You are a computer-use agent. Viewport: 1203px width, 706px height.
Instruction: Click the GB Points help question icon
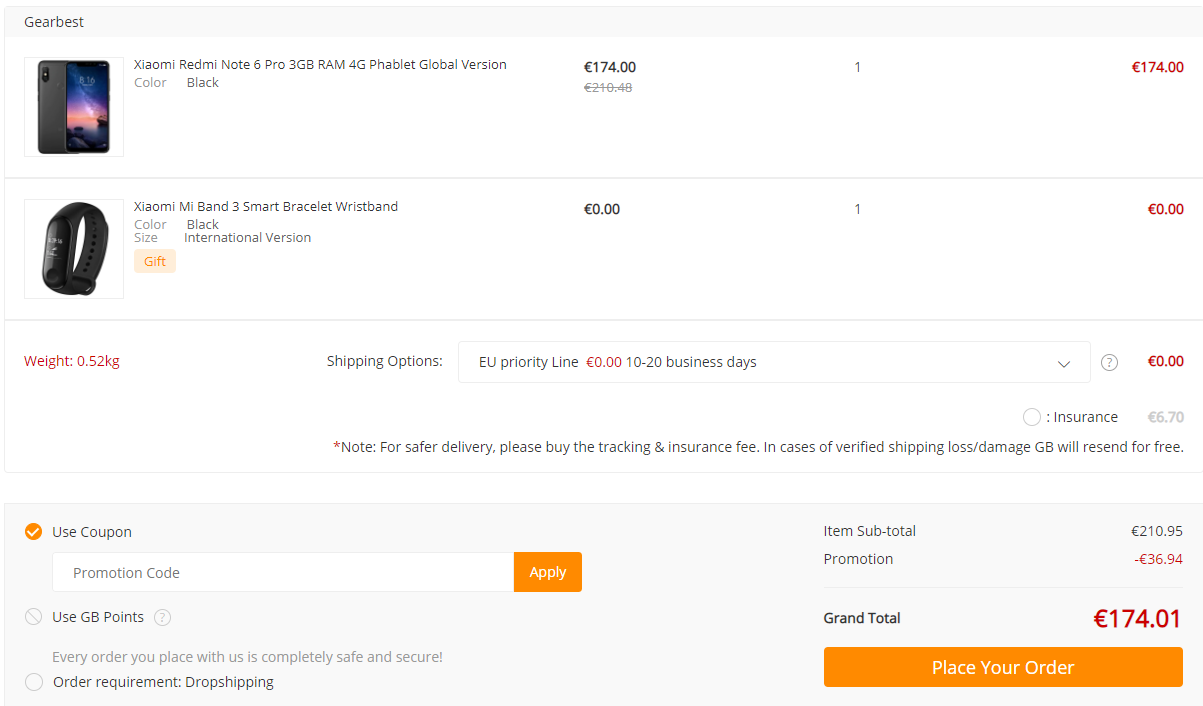162,617
